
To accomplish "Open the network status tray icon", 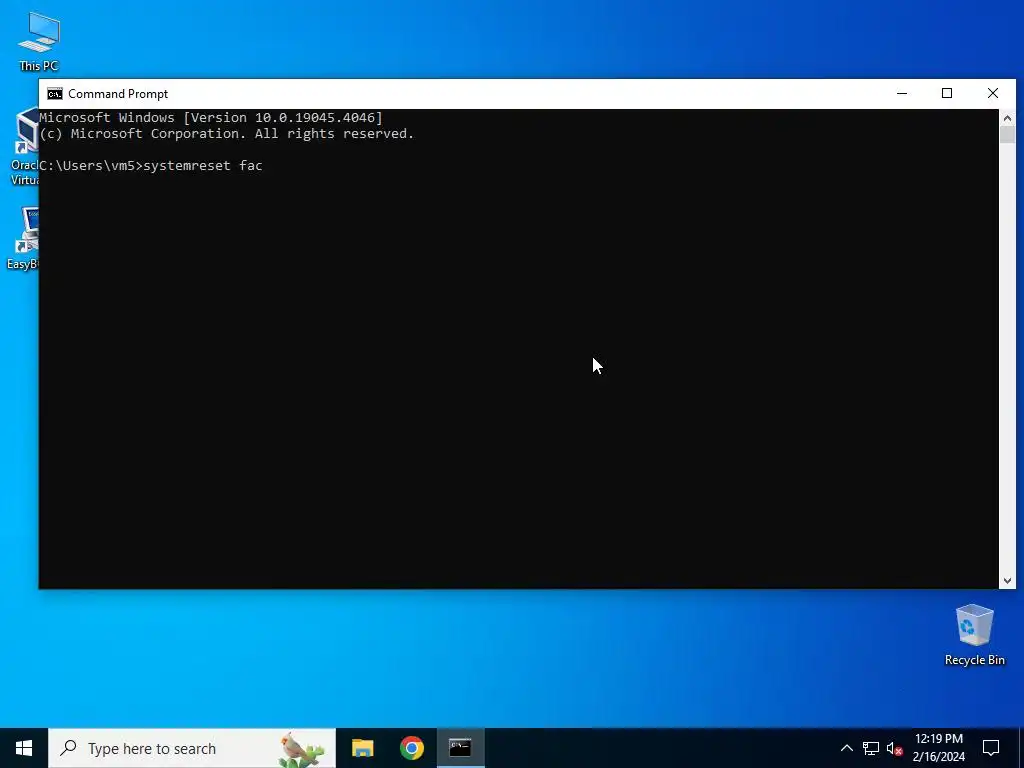I will click(x=871, y=748).
